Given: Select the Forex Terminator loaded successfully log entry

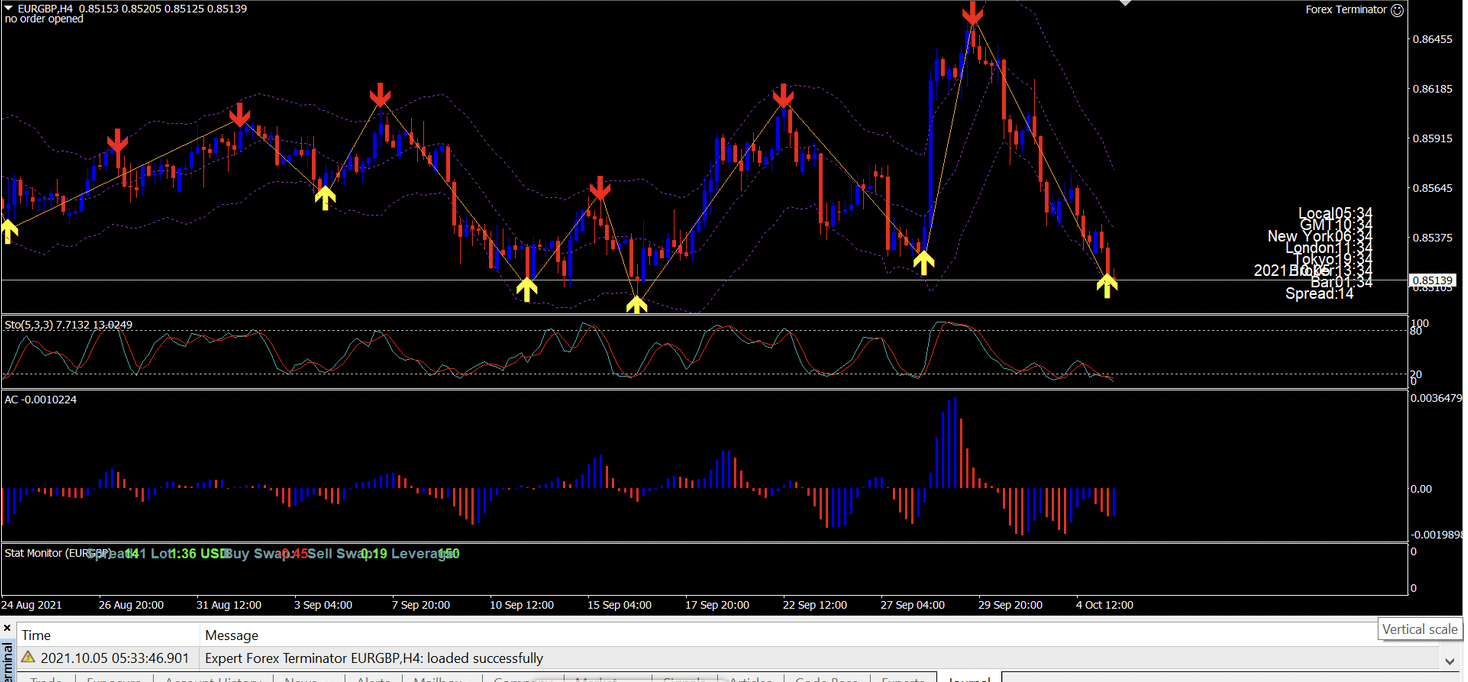Looking at the screenshot, I should point(373,658).
